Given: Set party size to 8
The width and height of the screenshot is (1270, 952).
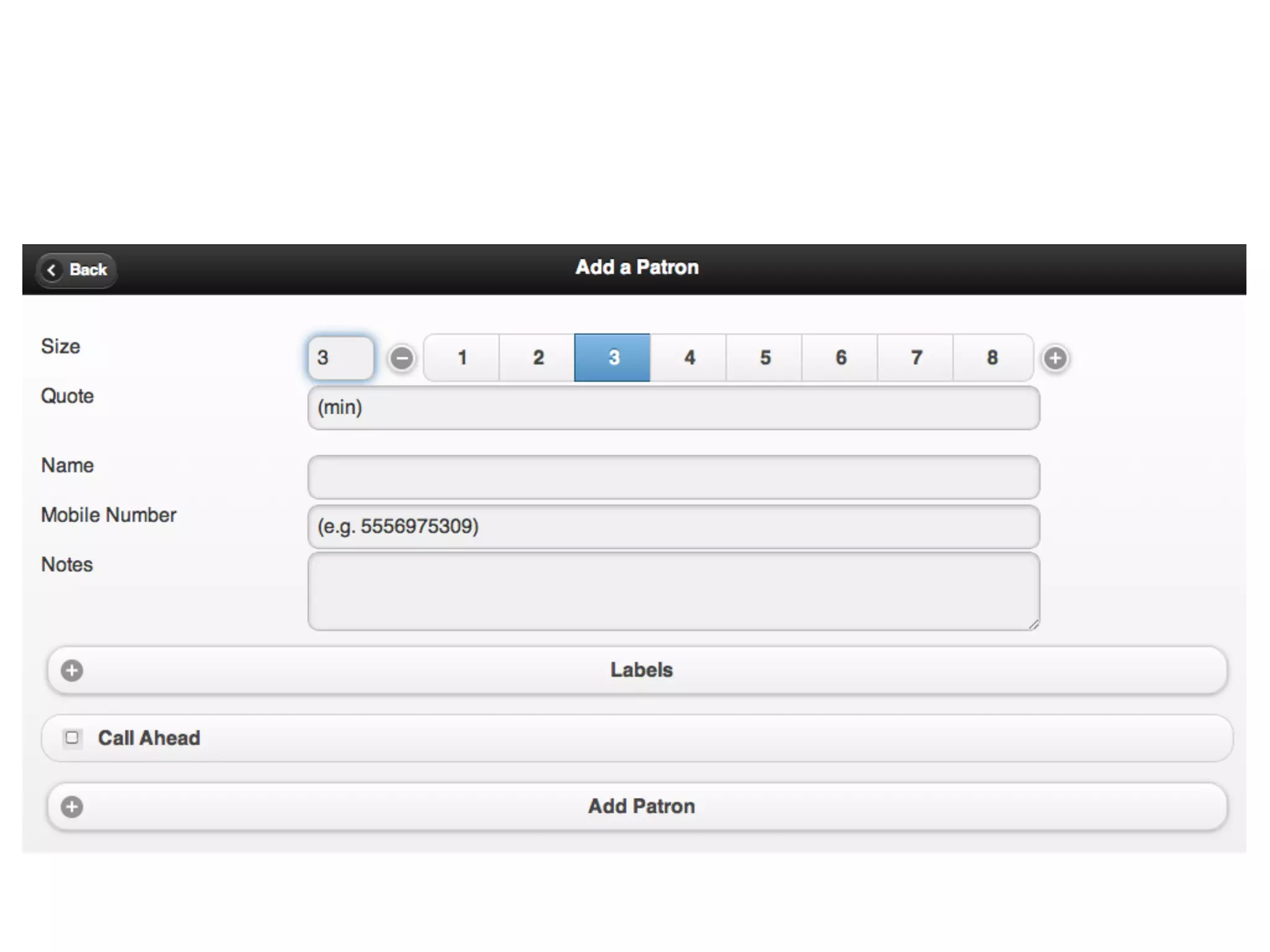Looking at the screenshot, I should coord(992,358).
